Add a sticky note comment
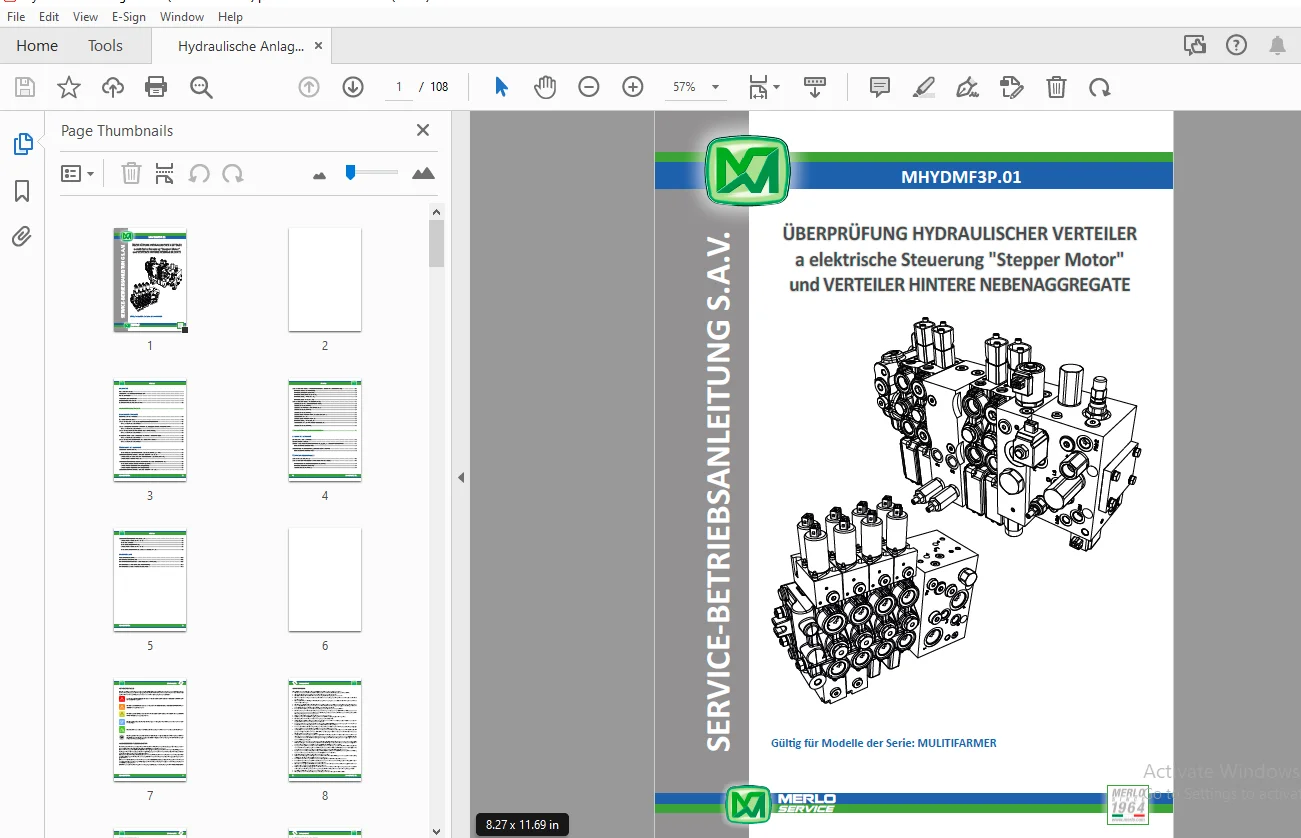 880,87
